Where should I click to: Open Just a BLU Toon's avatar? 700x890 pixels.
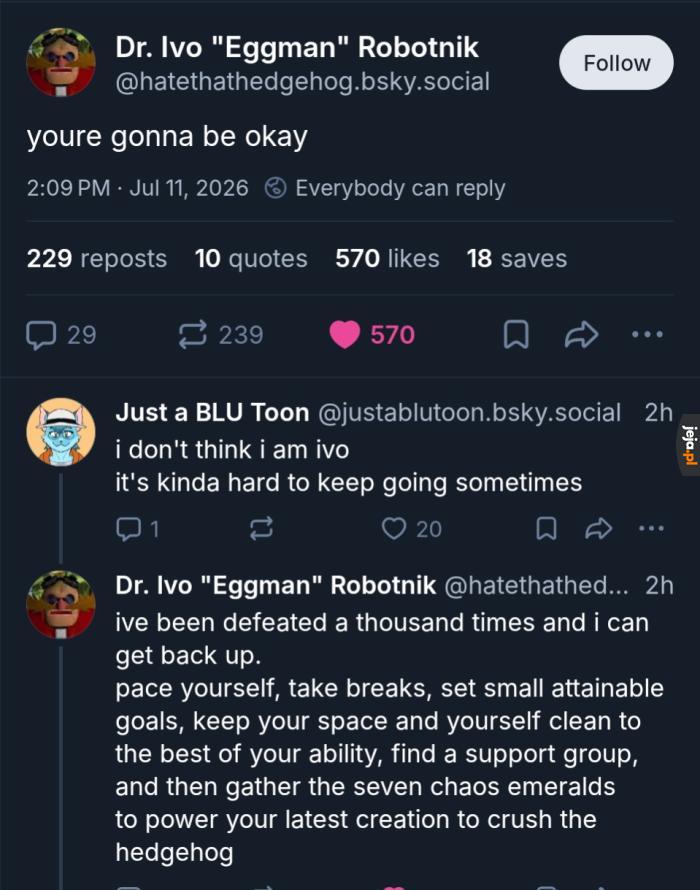pos(61,432)
